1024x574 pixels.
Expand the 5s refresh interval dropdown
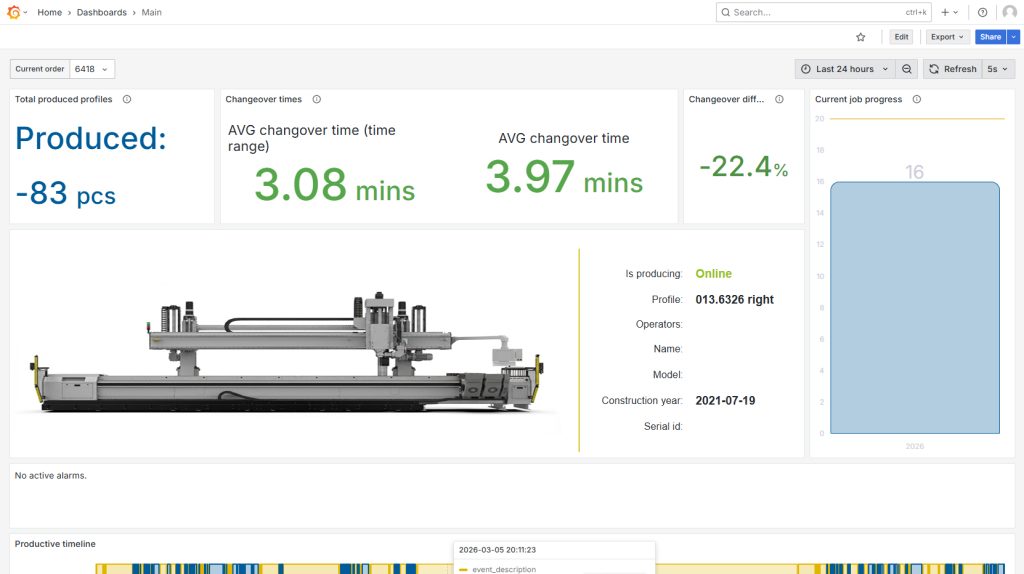[998, 69]
